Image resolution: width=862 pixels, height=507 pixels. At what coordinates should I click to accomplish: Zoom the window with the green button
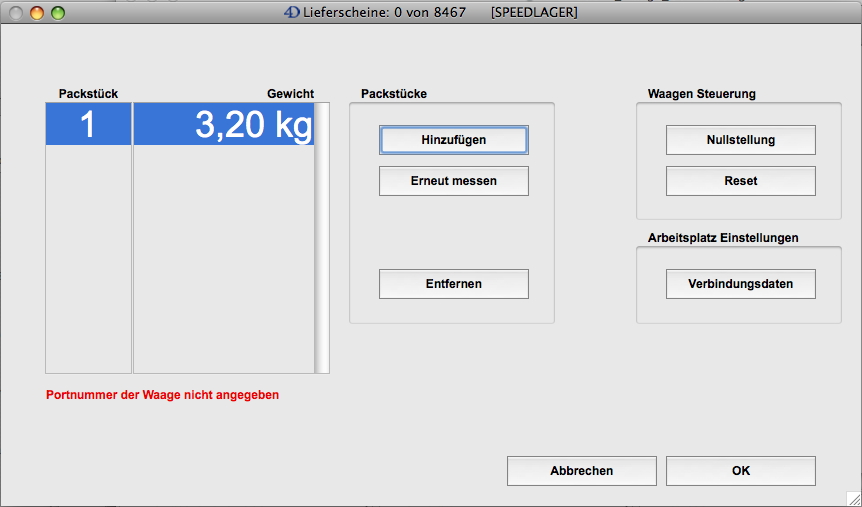[x=57, y=13]
